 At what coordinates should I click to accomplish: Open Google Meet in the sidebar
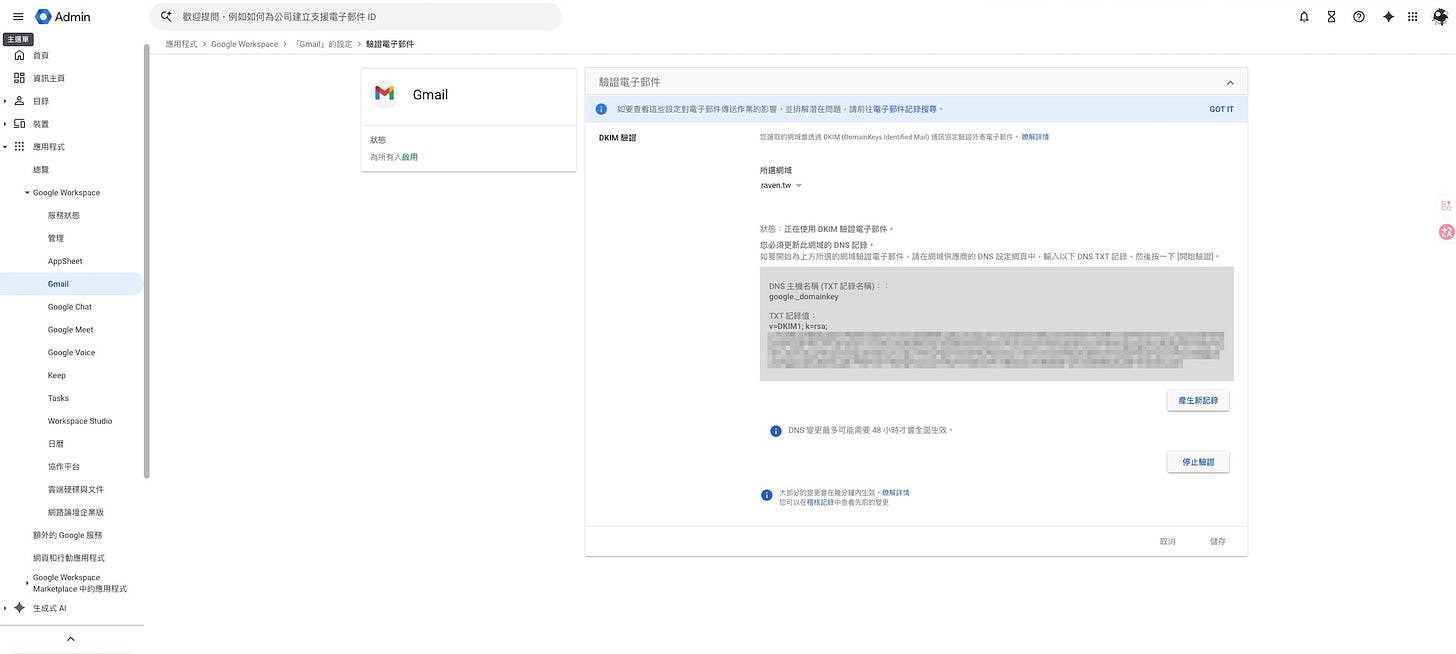coord(70,329)
